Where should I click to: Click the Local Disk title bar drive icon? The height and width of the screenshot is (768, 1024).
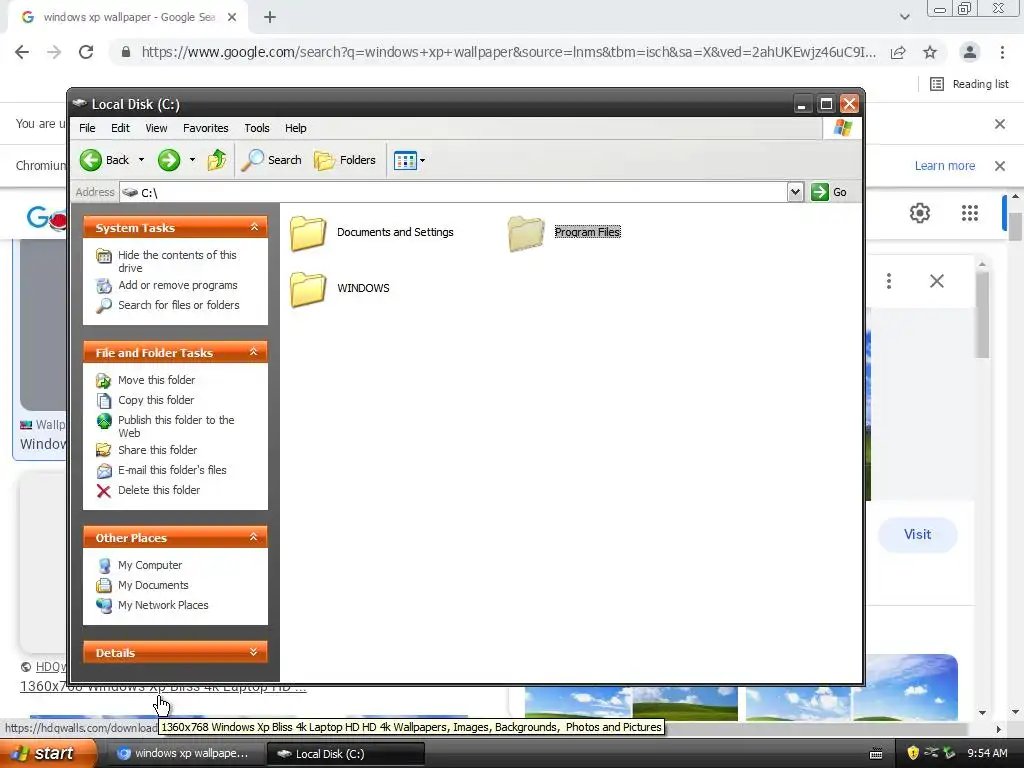click(x=80, y=103)
